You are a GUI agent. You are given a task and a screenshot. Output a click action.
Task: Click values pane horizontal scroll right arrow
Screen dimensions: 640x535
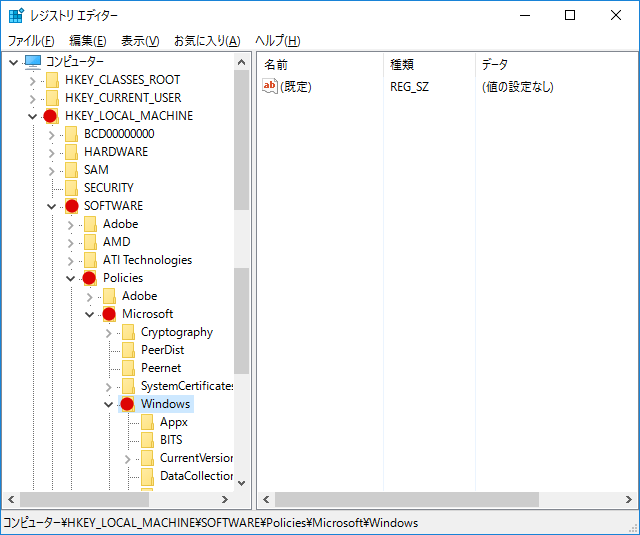pos(629,499)
